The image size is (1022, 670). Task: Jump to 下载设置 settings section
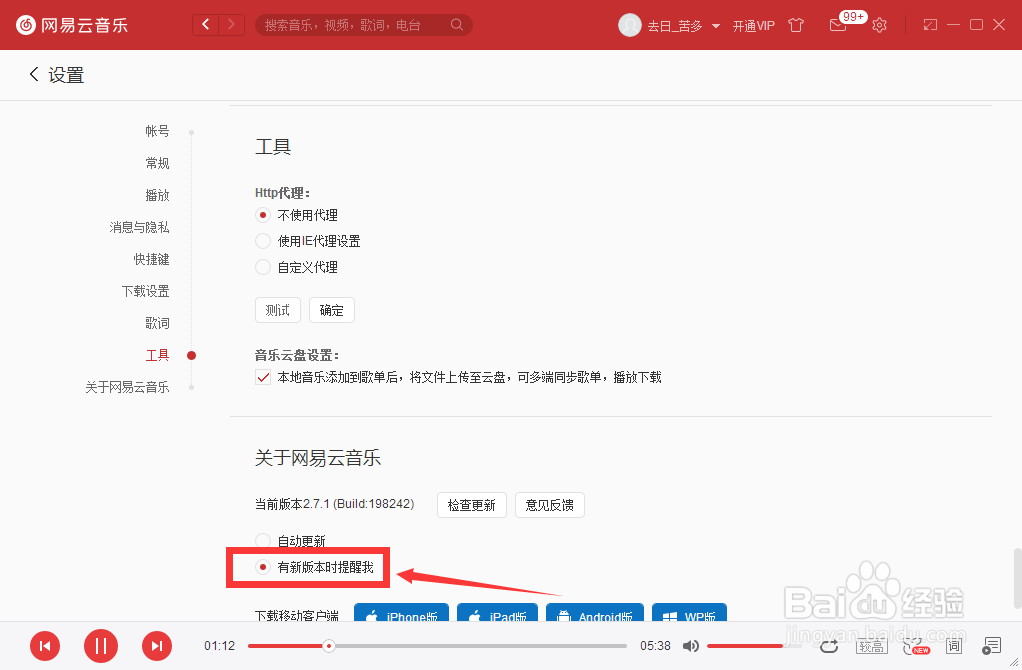coord(145,291)
